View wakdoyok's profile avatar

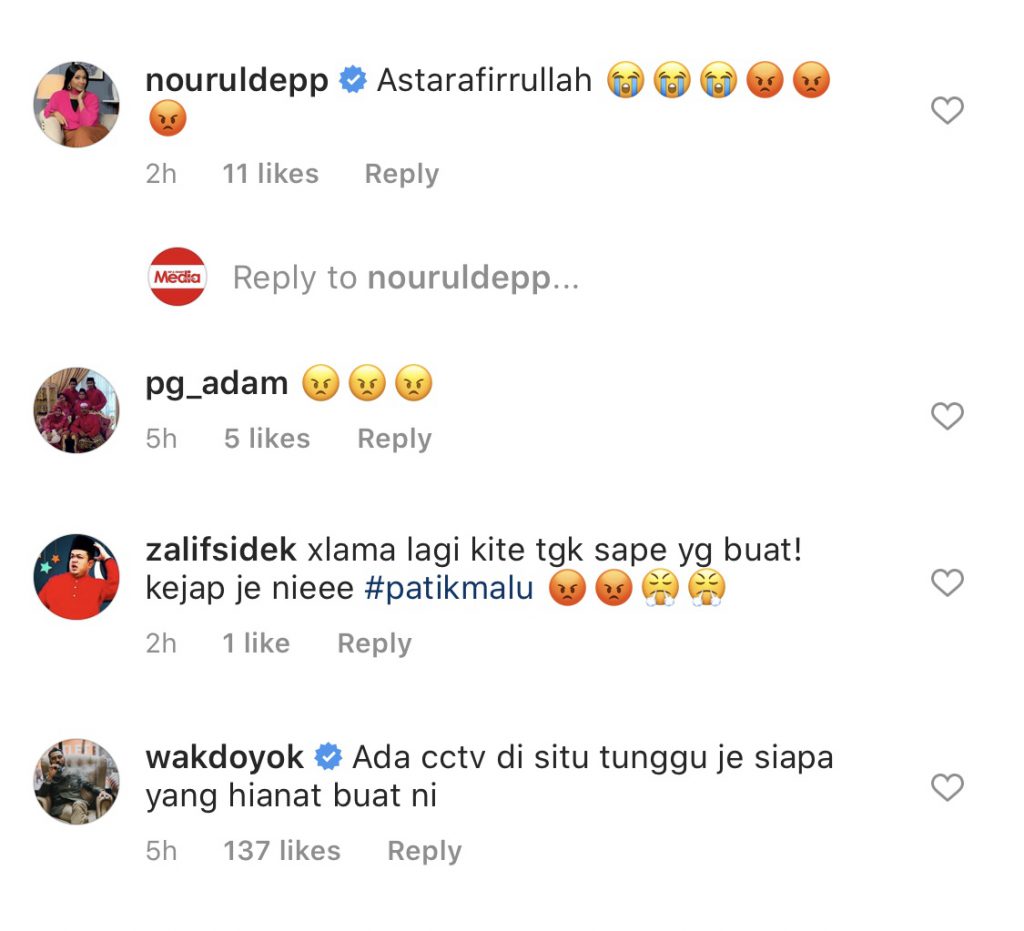76,781
